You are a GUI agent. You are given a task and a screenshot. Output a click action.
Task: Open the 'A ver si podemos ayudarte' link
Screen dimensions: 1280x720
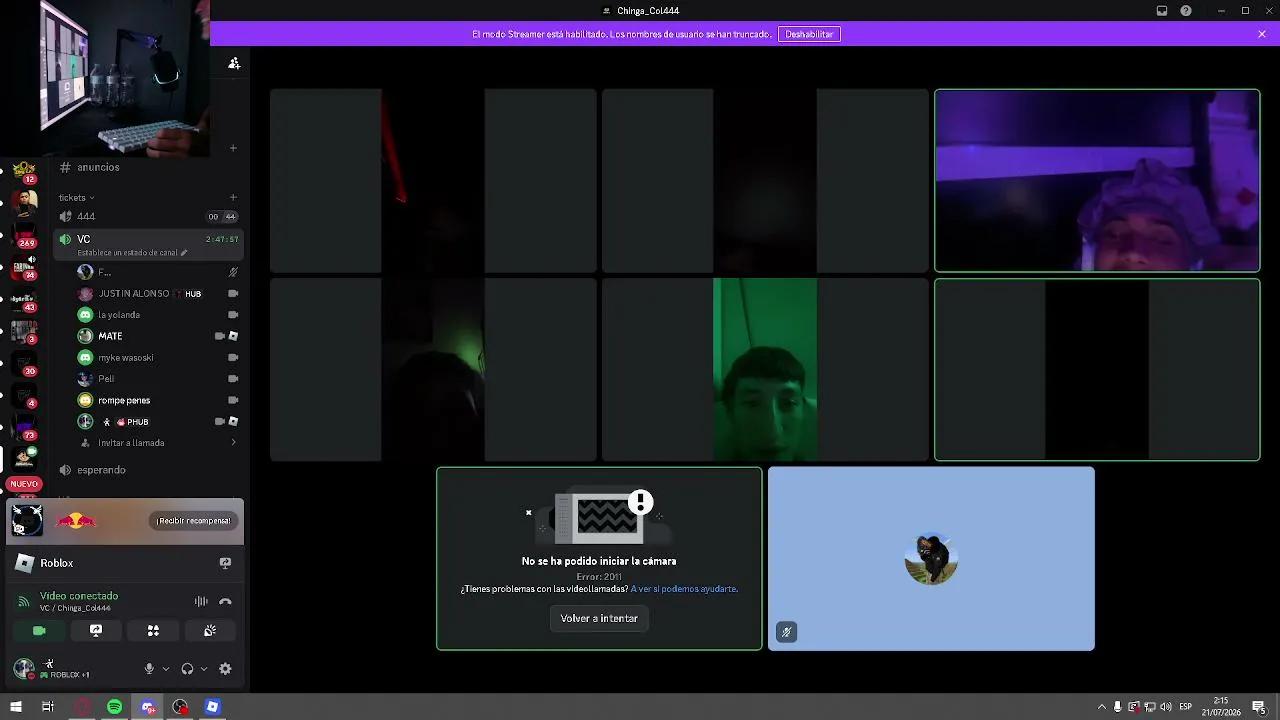point(684,589)
